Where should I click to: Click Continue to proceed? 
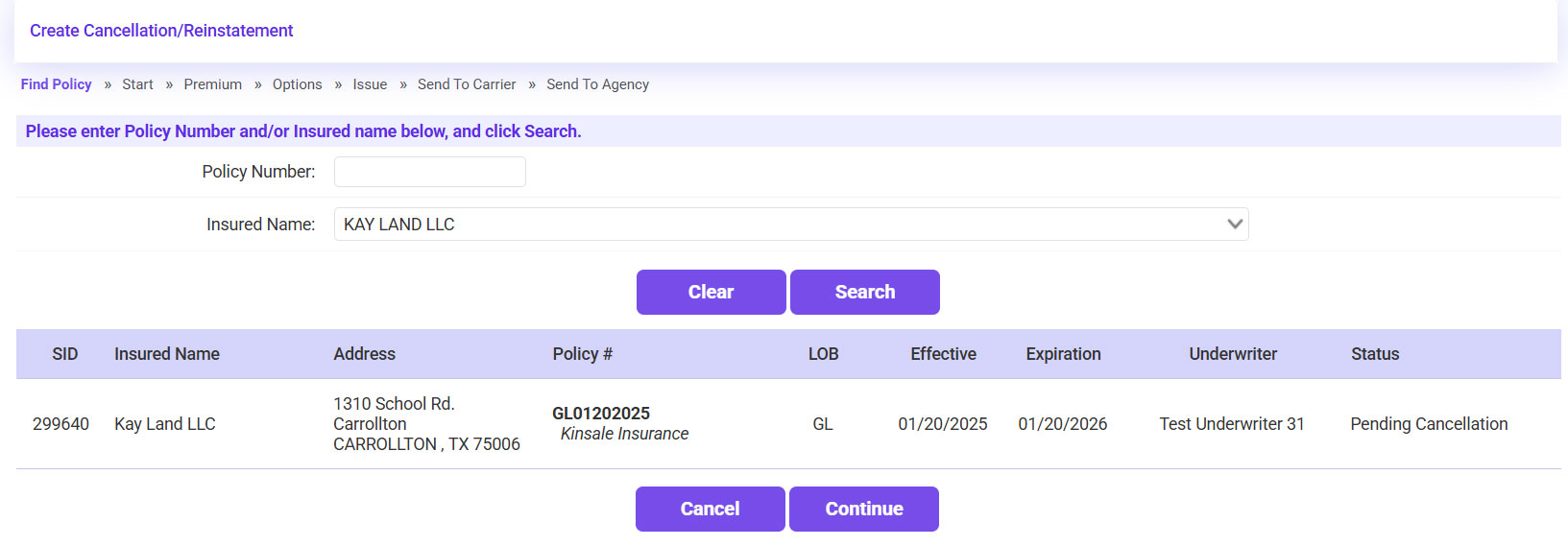click(863, 509)
